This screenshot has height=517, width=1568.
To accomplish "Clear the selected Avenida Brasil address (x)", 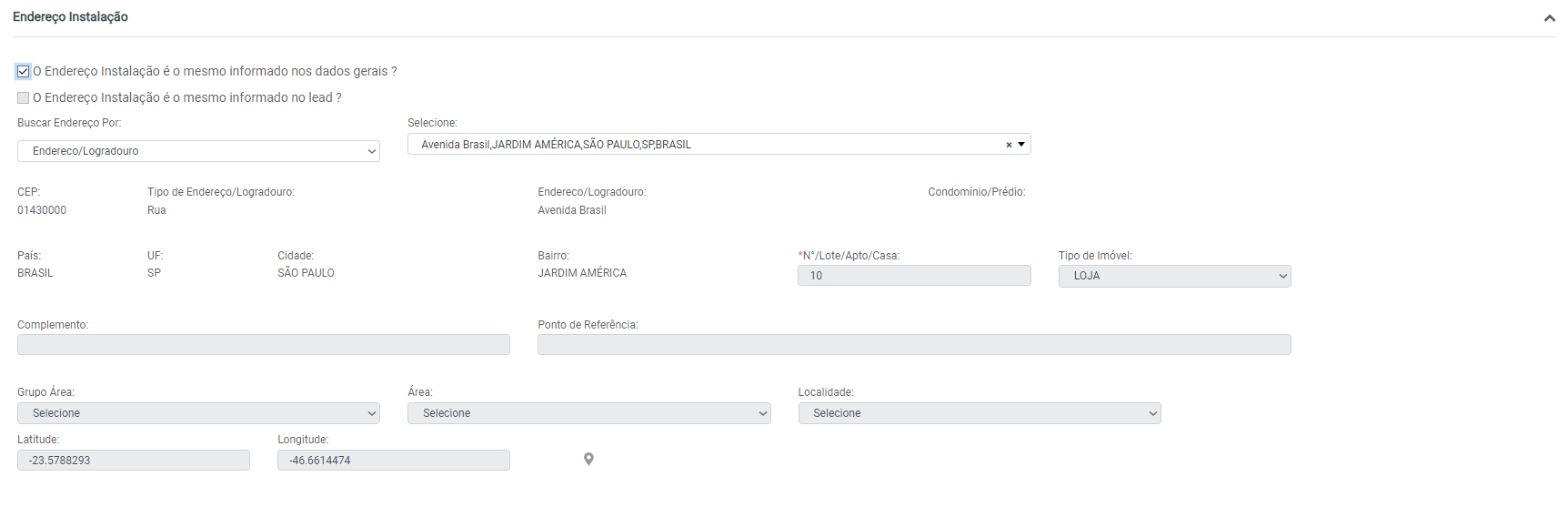I will click(1008, 145).
